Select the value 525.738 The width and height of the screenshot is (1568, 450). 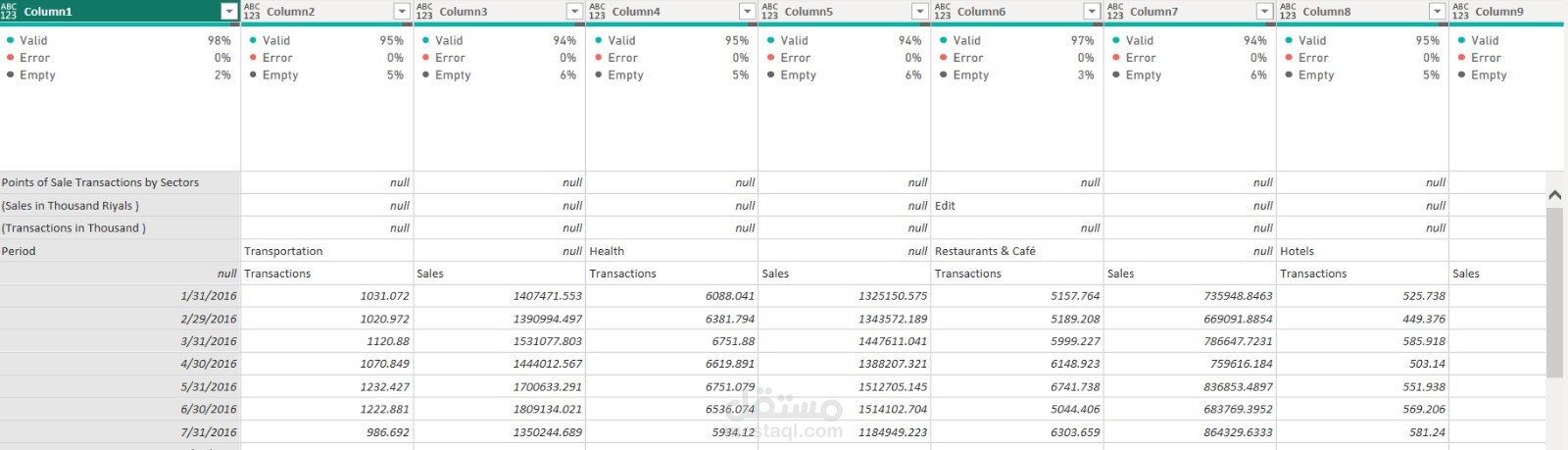[x=1362, y=295]
